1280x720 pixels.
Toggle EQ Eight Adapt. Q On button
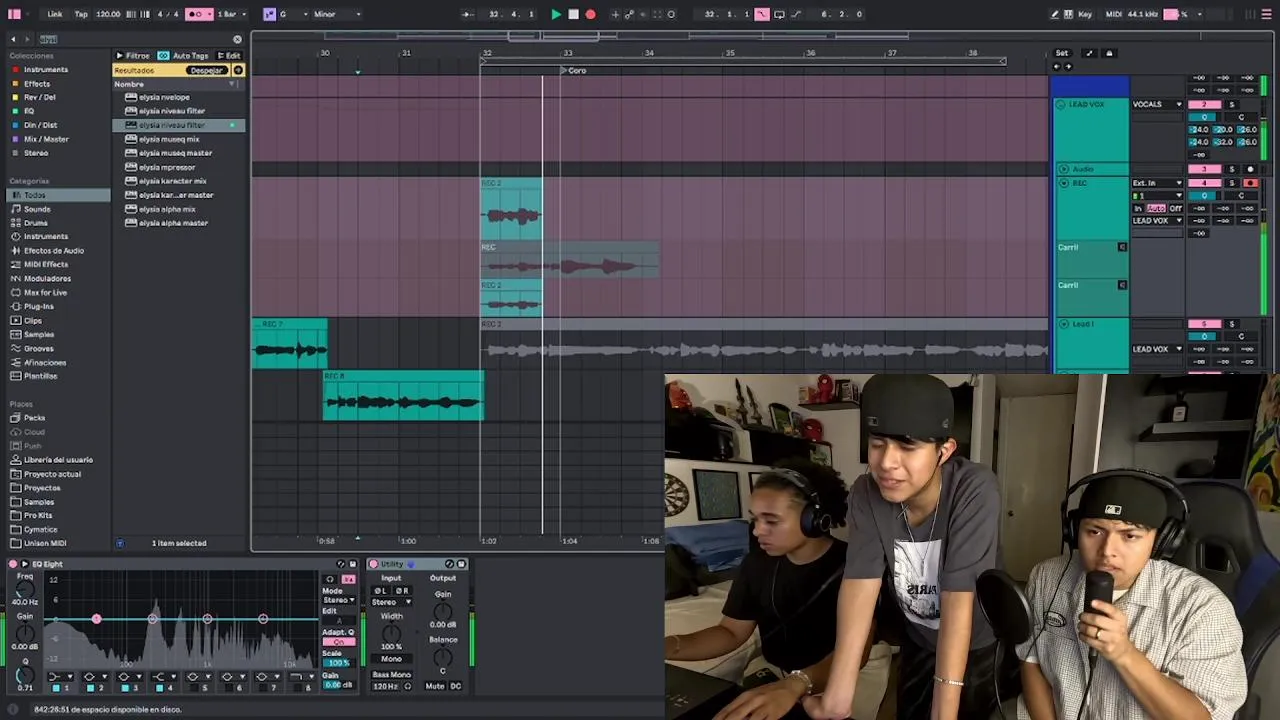(338, 642)
